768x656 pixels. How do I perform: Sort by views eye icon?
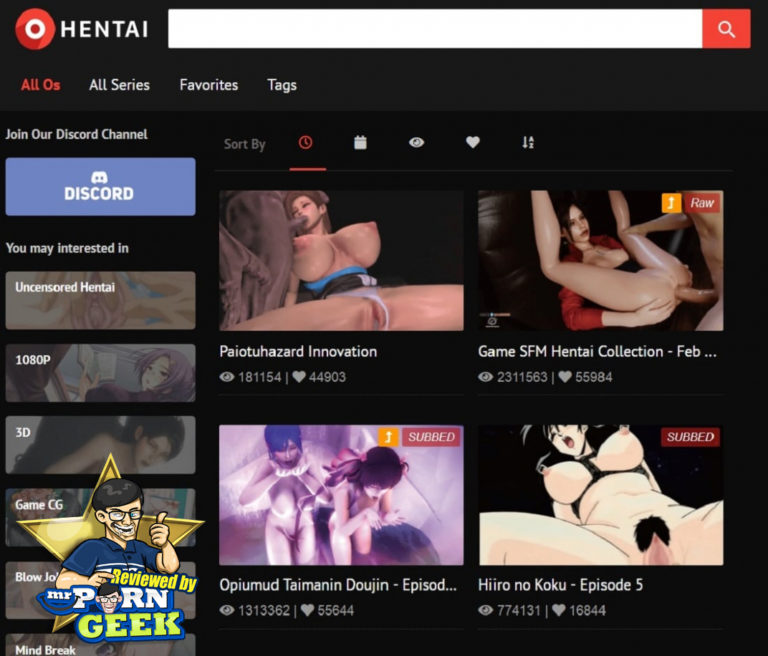416,143
